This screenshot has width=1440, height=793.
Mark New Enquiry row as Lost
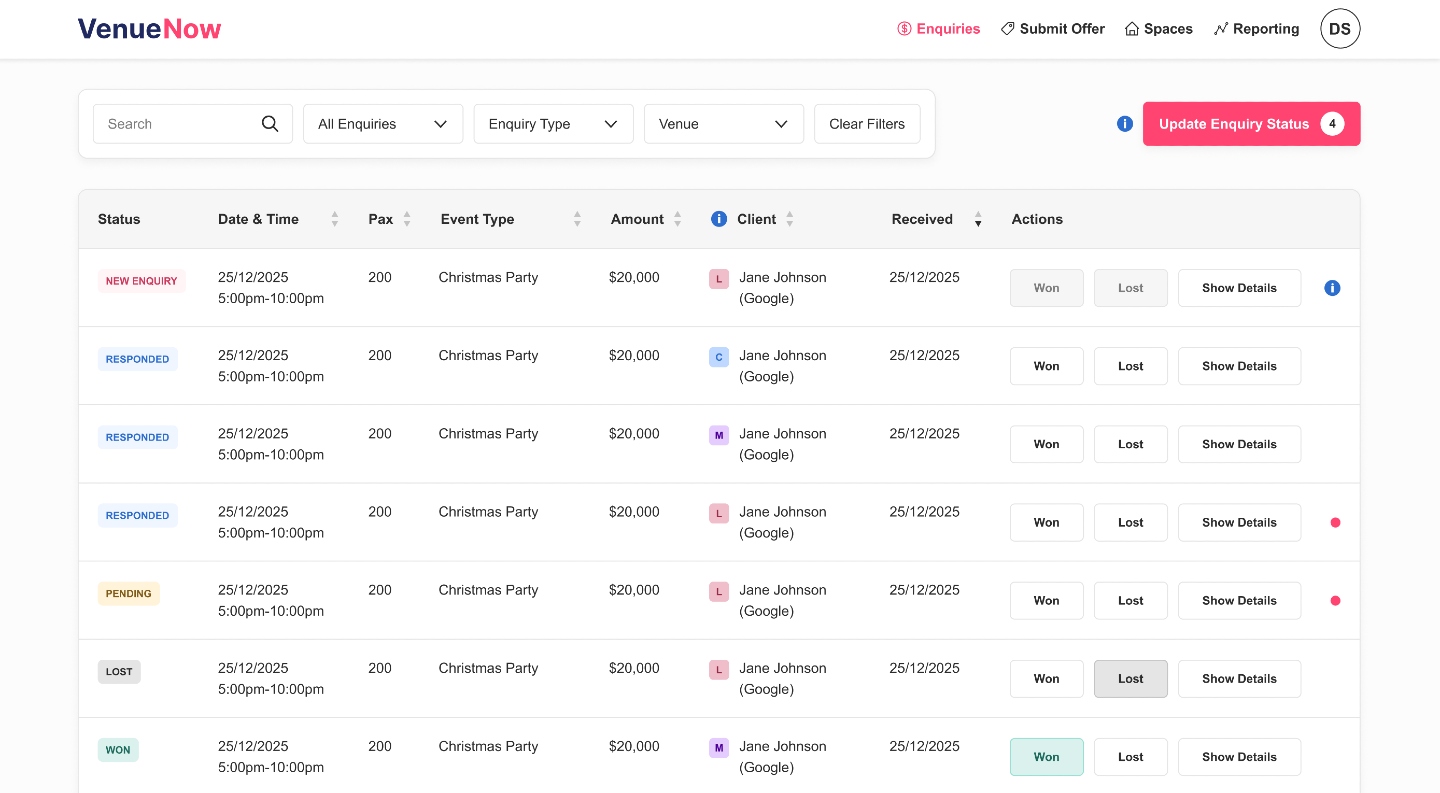[1131, 288]
